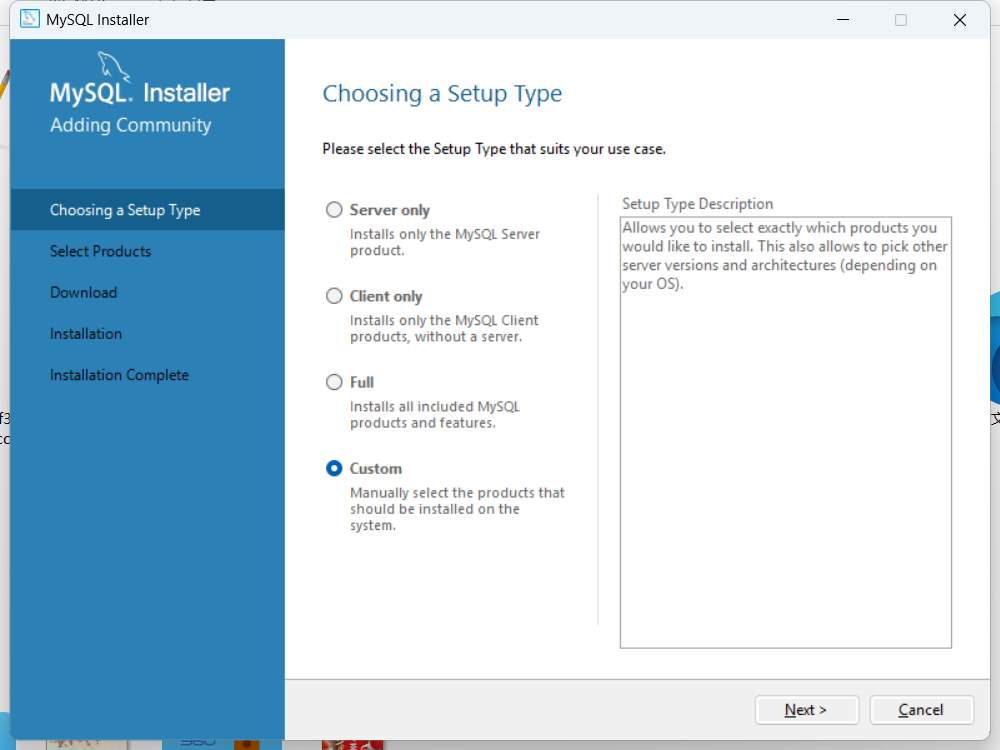Go to Choosing a Setup Type step
The height and width of the screenshot is (750, 1000).
147,210
